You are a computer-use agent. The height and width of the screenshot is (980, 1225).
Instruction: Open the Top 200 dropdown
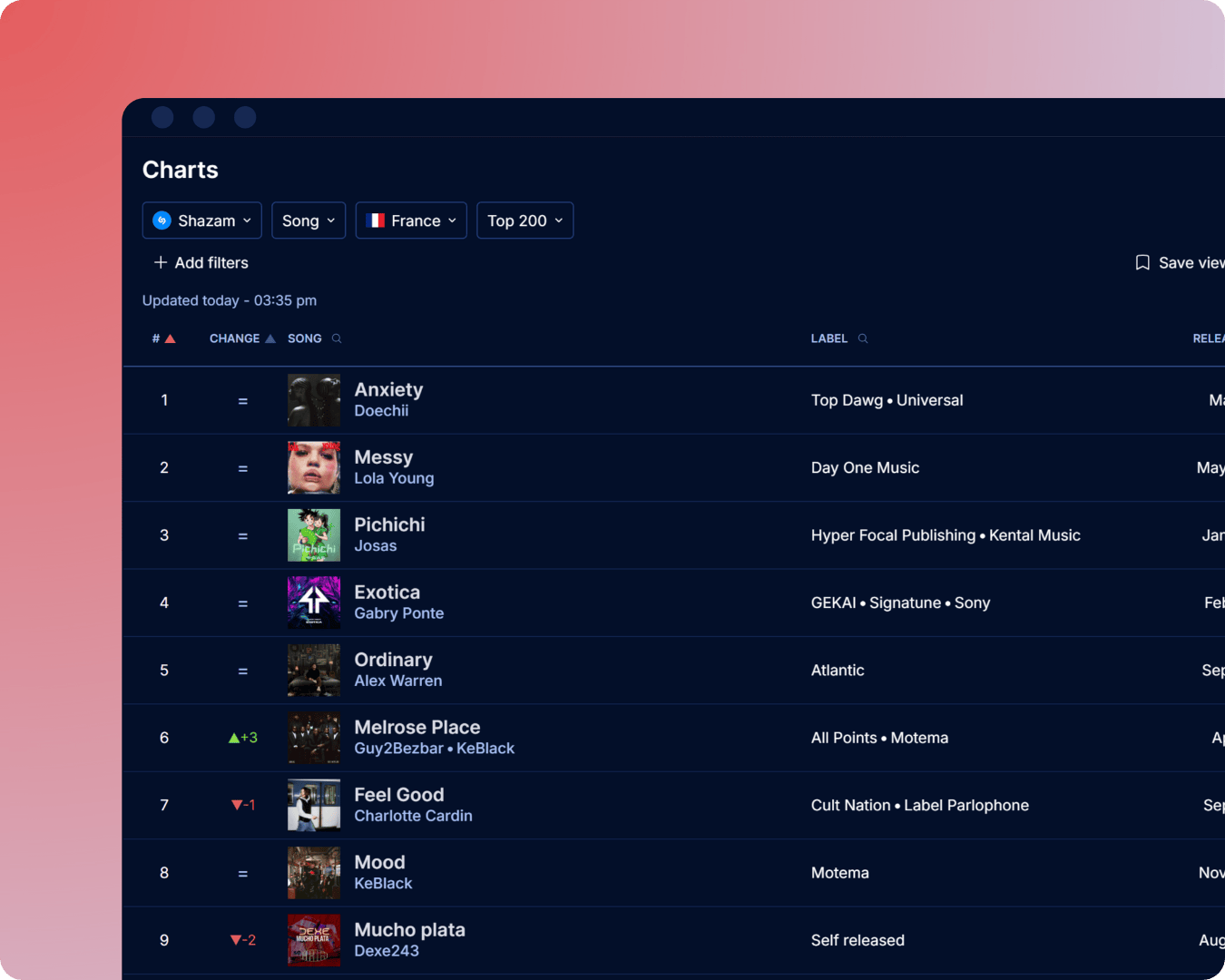(524, 220)
